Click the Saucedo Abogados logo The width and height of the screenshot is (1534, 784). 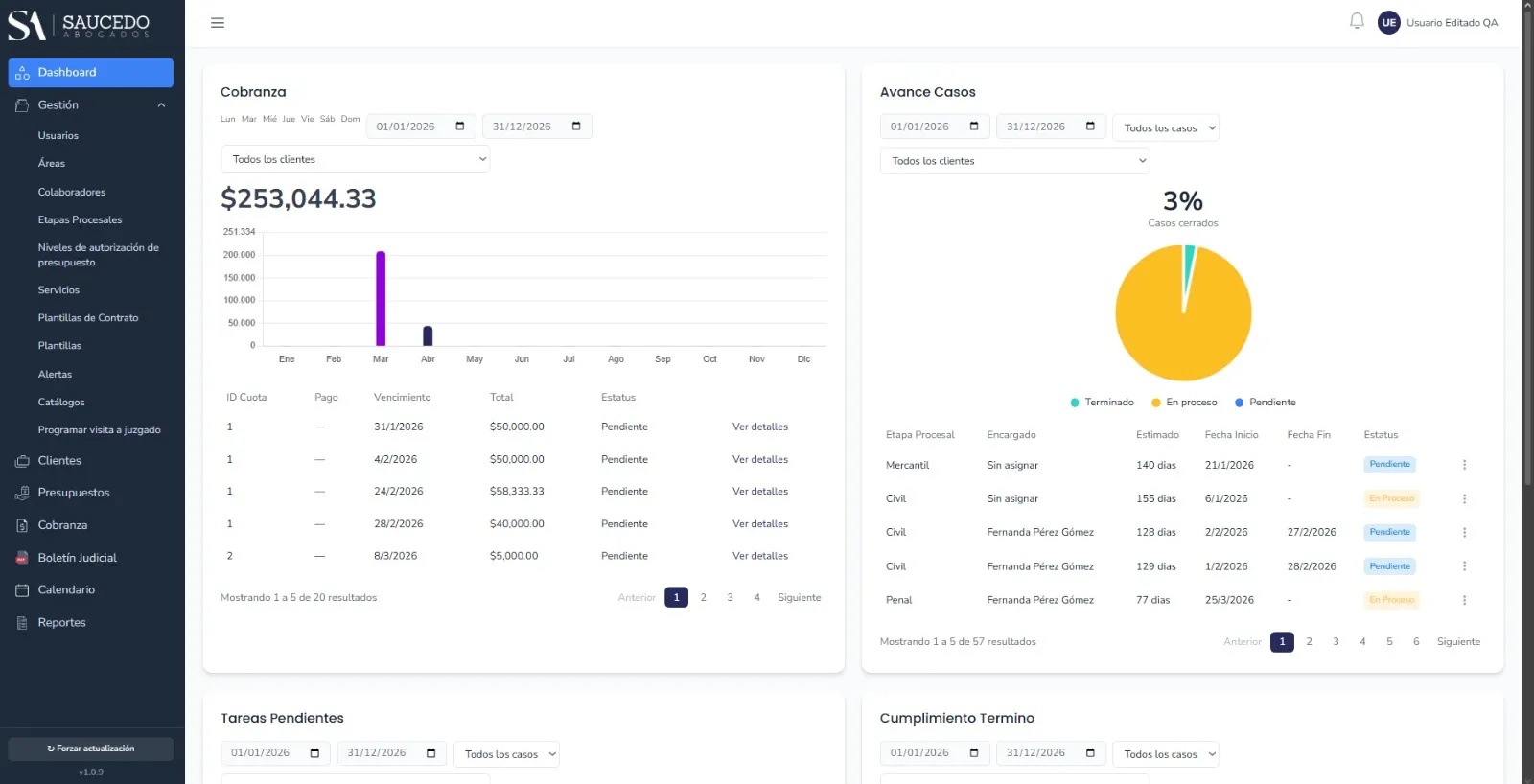[79, 25]
